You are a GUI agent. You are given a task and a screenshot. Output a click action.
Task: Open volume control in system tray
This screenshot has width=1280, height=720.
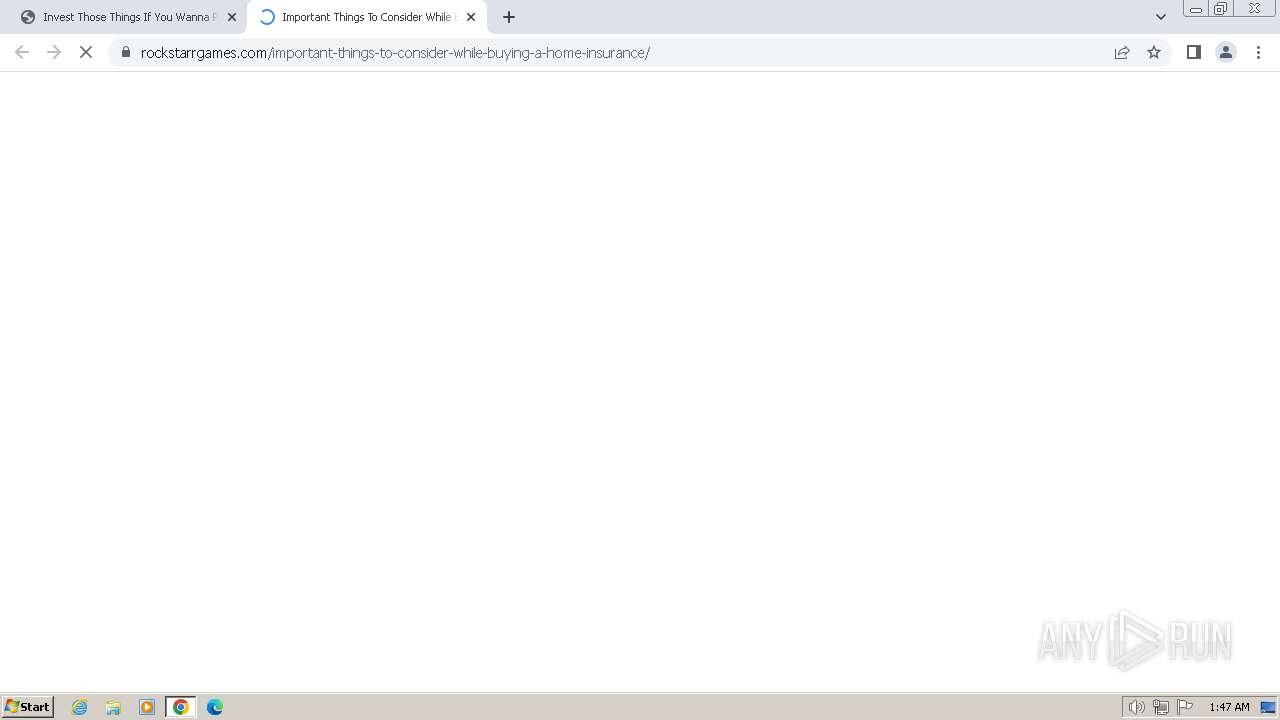coord(1137,707)
